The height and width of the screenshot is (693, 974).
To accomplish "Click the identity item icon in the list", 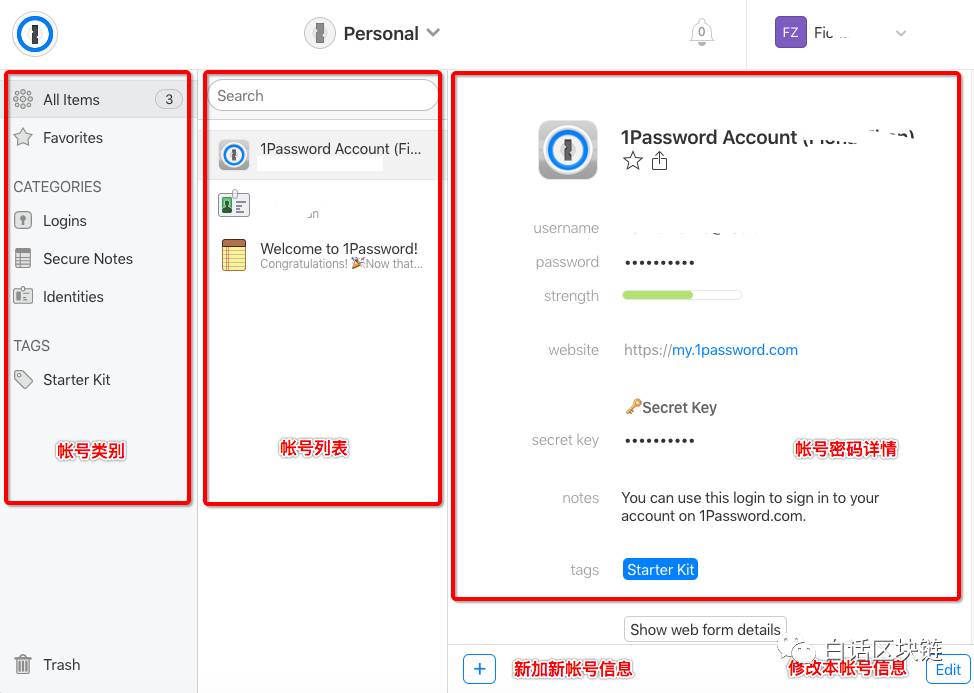I will pos(234,204).
